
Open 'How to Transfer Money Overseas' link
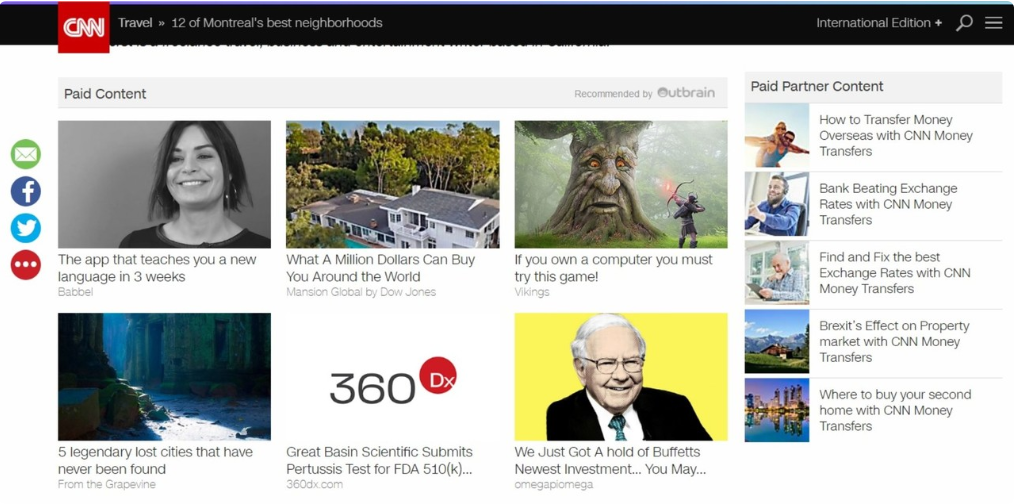[x=895, y=135]
